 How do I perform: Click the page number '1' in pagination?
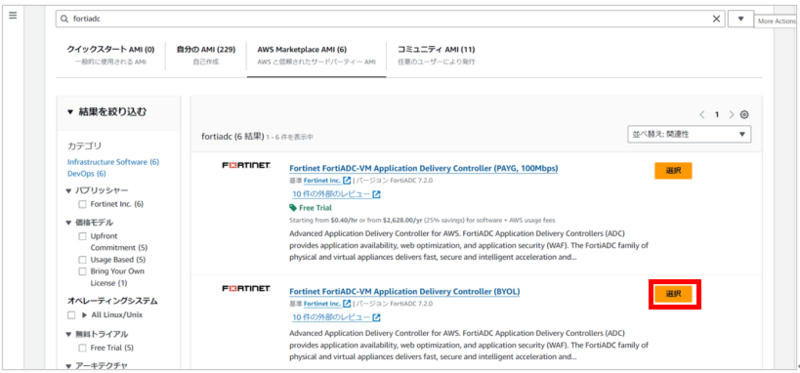point(717,115)
